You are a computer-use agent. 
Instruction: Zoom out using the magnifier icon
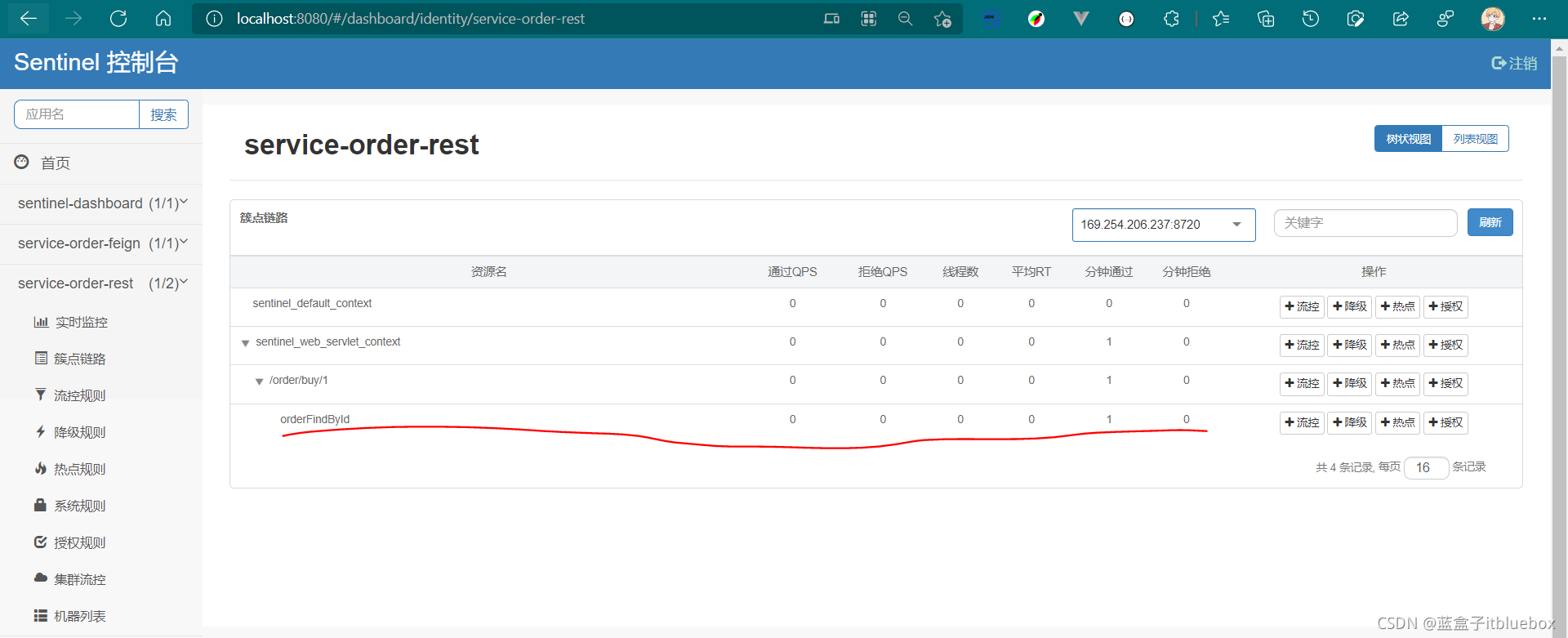[905, 19]
